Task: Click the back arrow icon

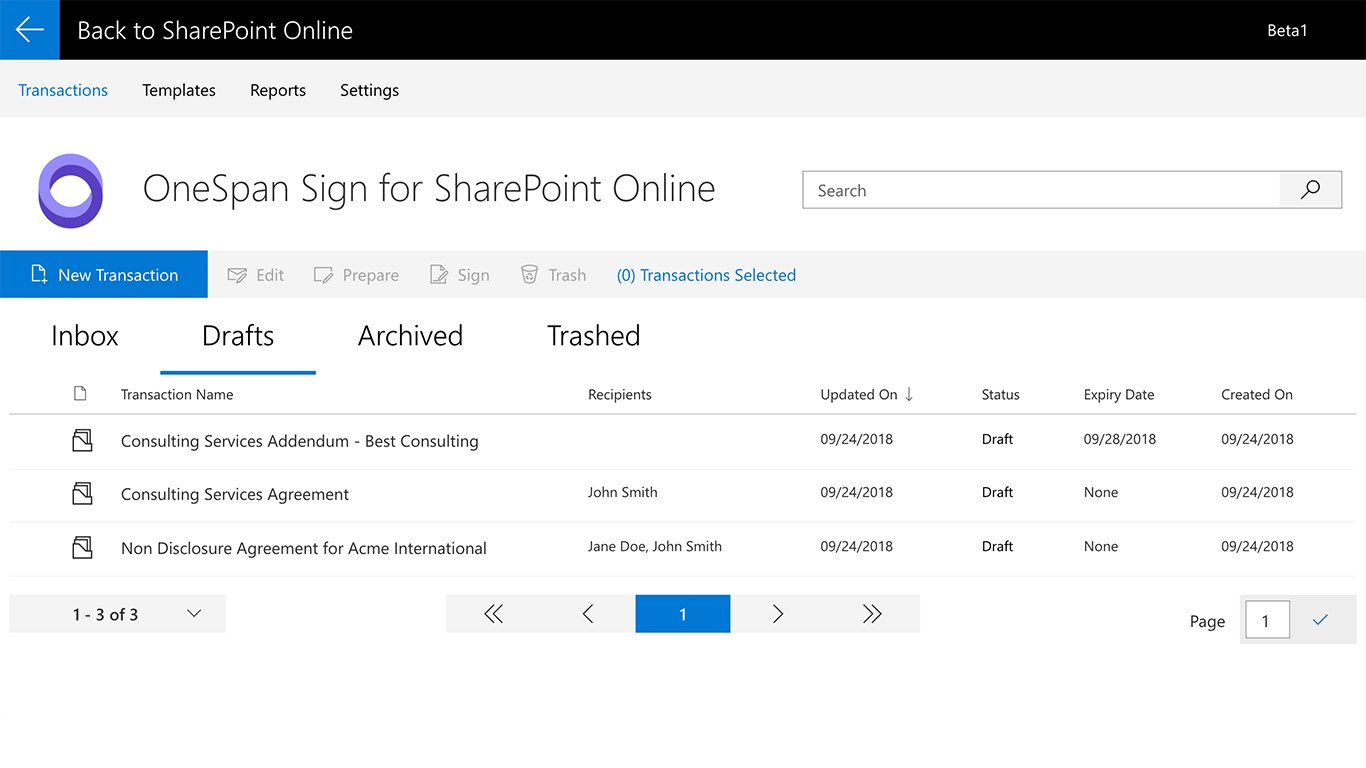Action: [30, 30]
